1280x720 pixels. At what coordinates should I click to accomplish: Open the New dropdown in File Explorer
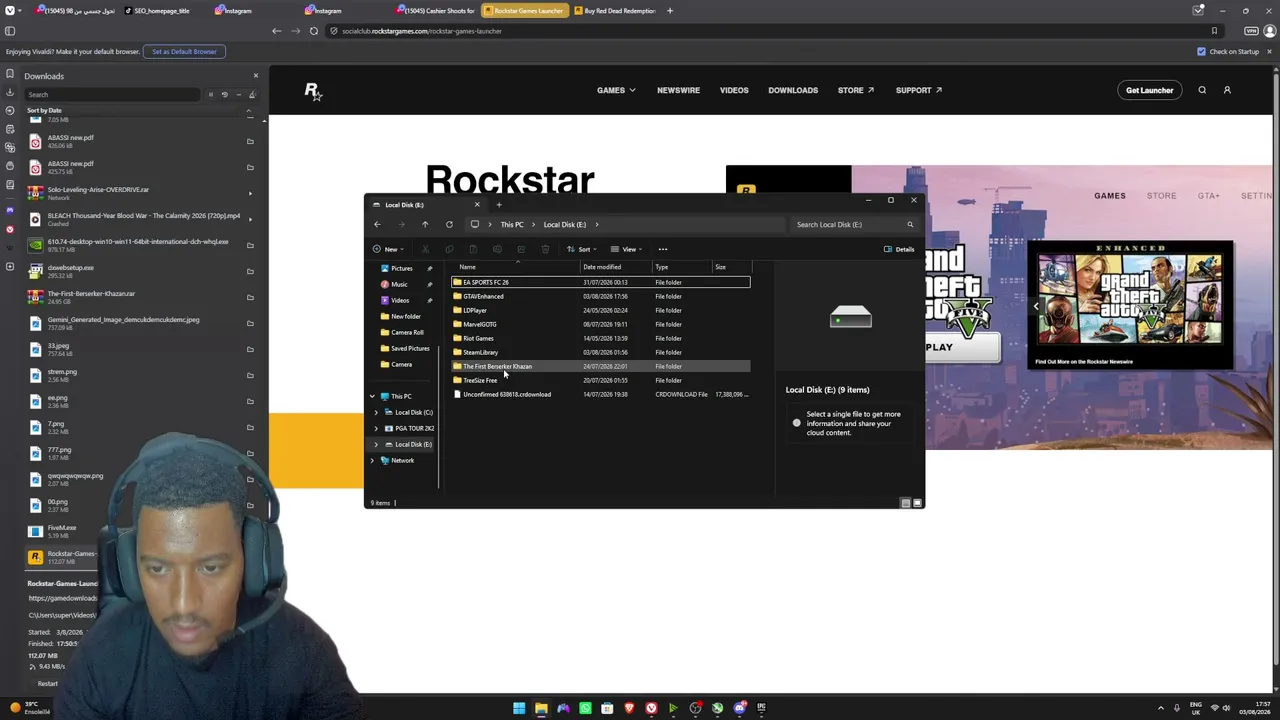click(x=387, y=249)
